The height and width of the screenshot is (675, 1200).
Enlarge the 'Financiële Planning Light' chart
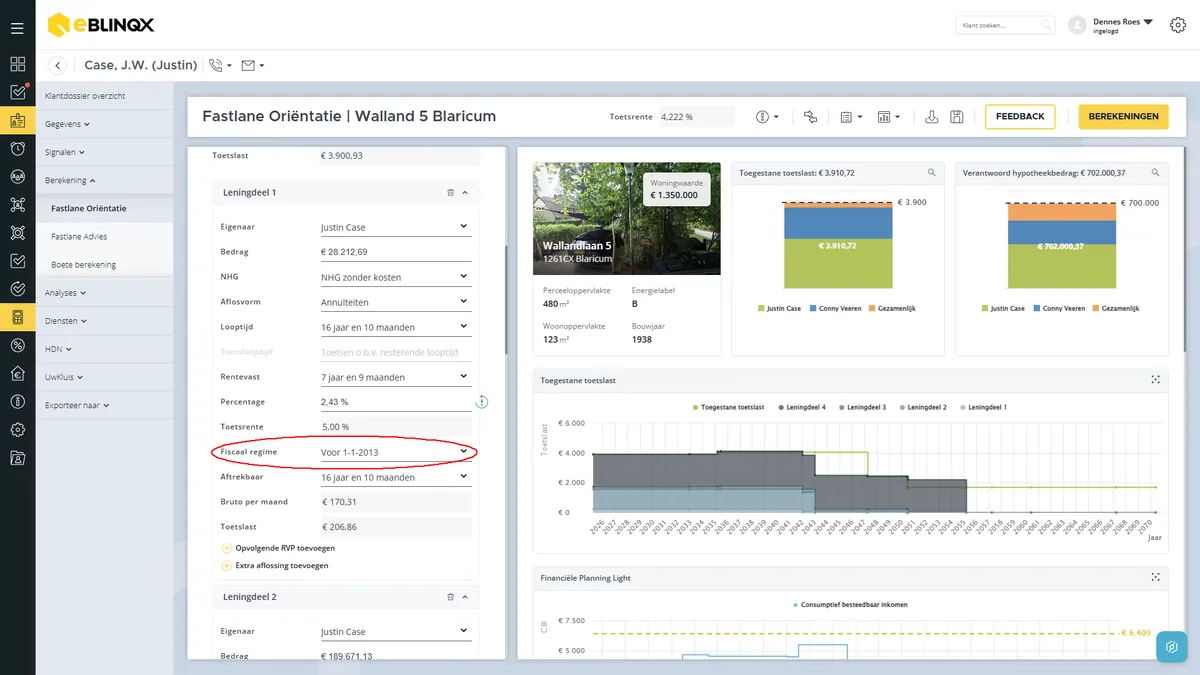coord(1155,578)
